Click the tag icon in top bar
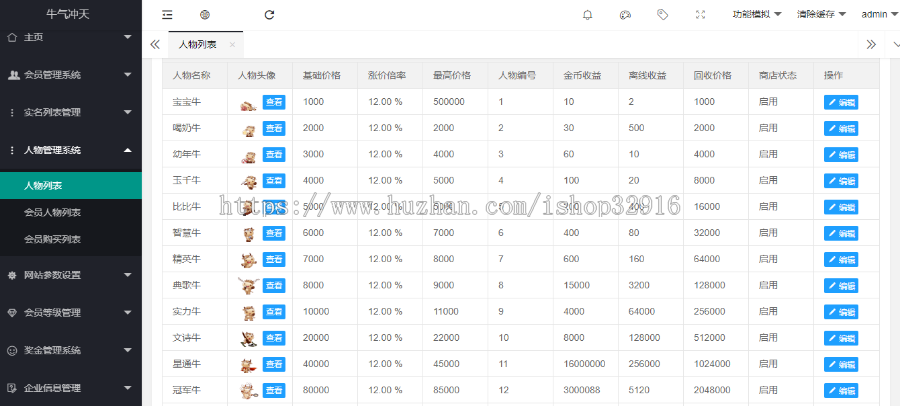The height and width of the screenshot is (406, 900). pos(662,15)
